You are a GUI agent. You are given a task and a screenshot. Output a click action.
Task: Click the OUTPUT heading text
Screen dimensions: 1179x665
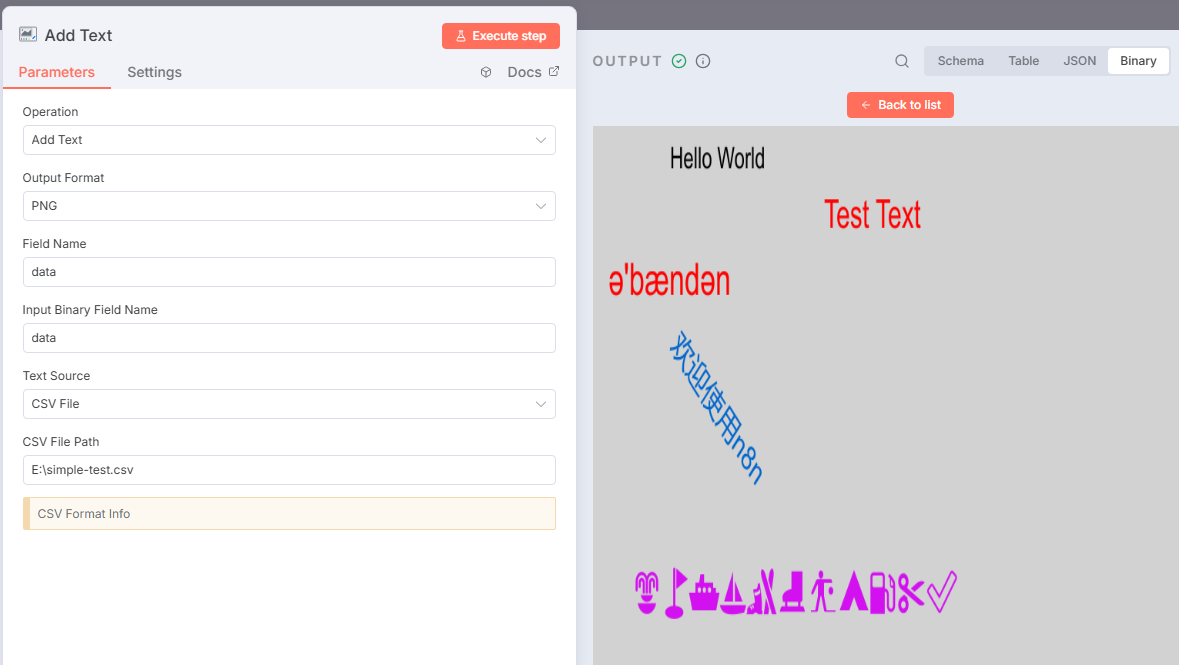[x=627, y=61]
